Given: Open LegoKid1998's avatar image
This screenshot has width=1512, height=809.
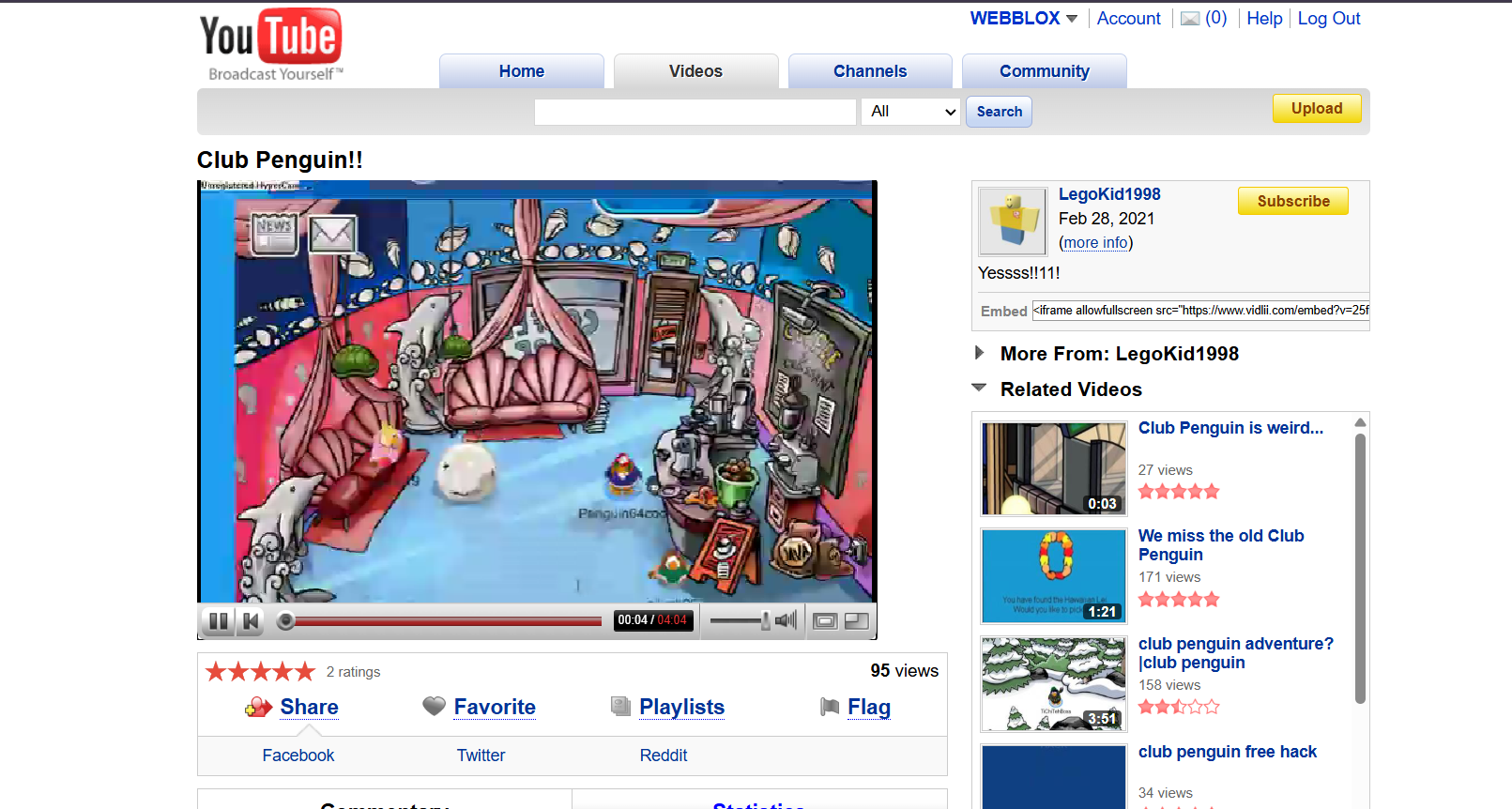Looking at the screenshot, I should coord(1013,221).
